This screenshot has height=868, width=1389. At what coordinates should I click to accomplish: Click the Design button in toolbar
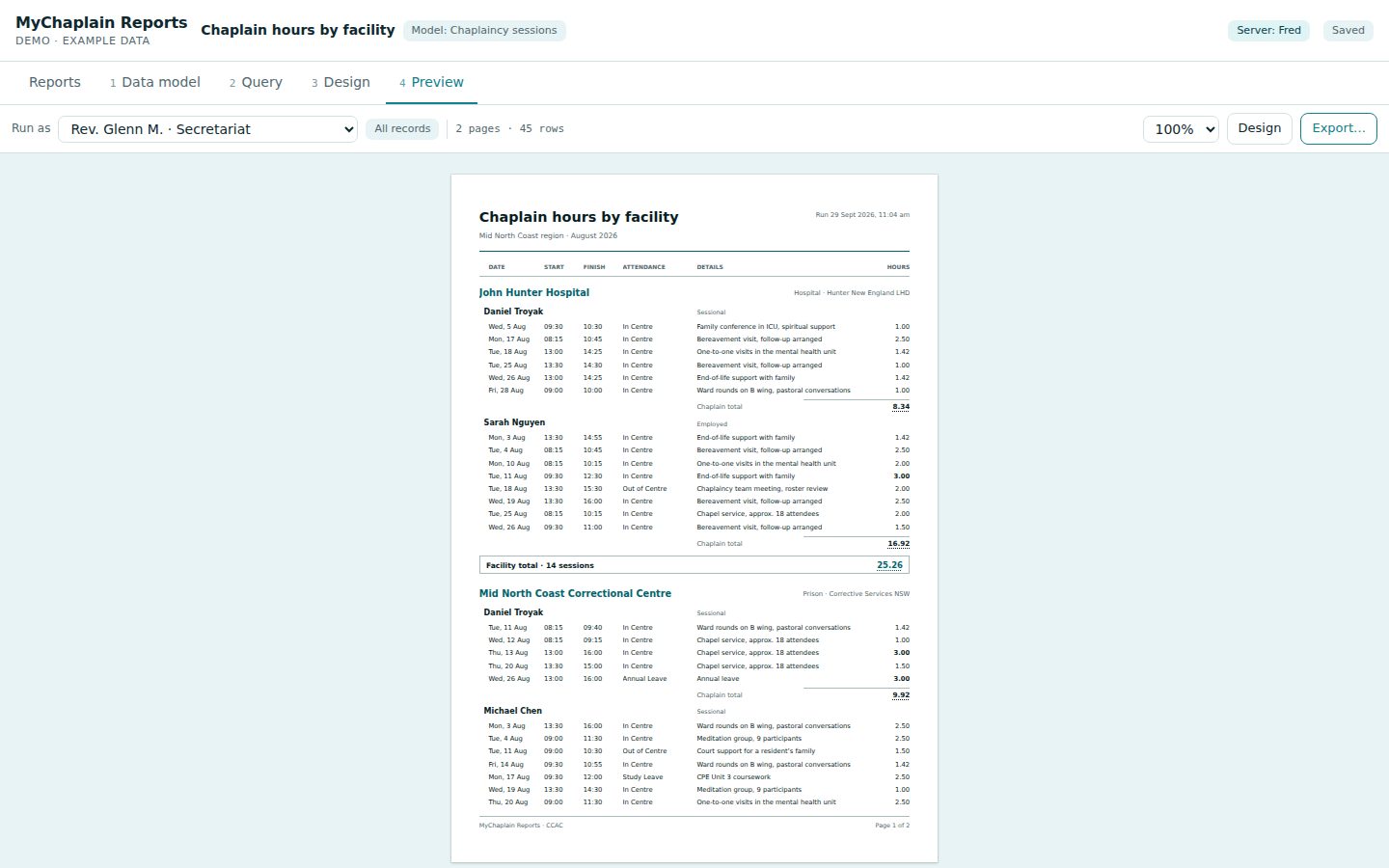point(1259,128)
